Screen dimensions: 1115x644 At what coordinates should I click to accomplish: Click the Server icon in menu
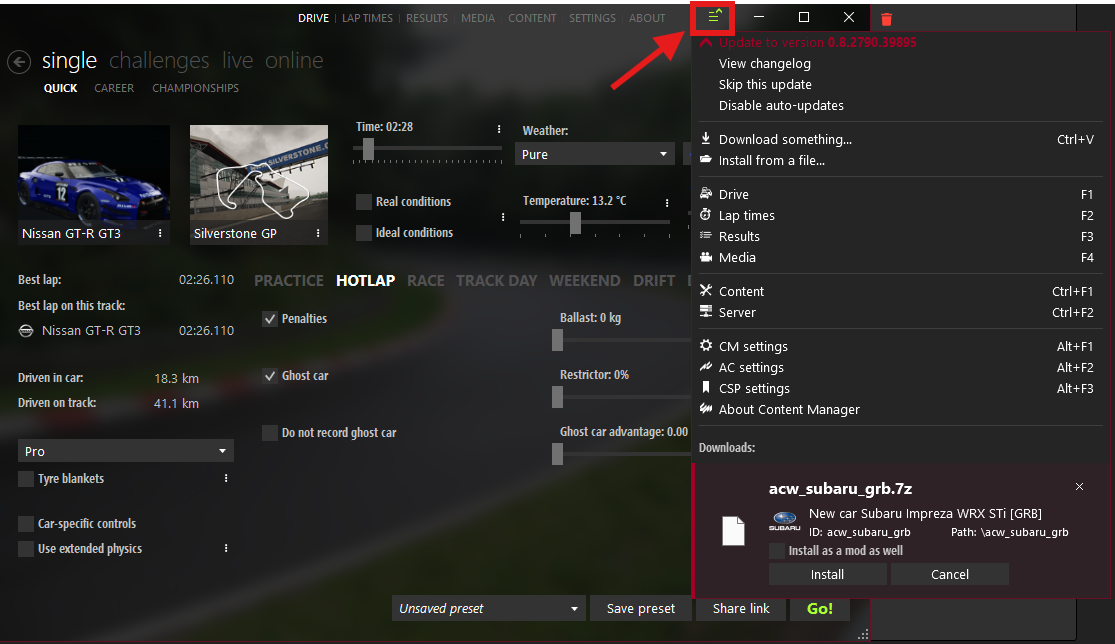(x=705, y=311)
